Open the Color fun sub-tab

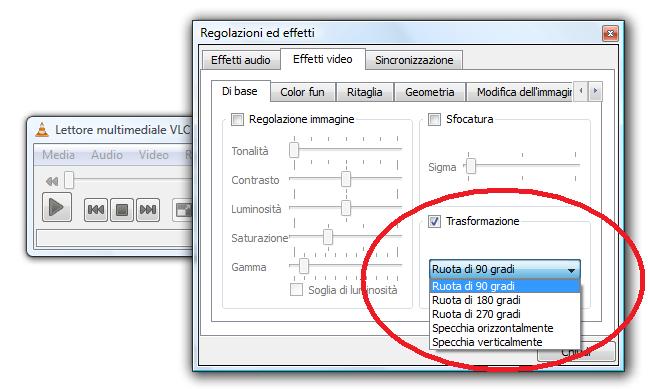pyautogui.click(x=302, y=92)
